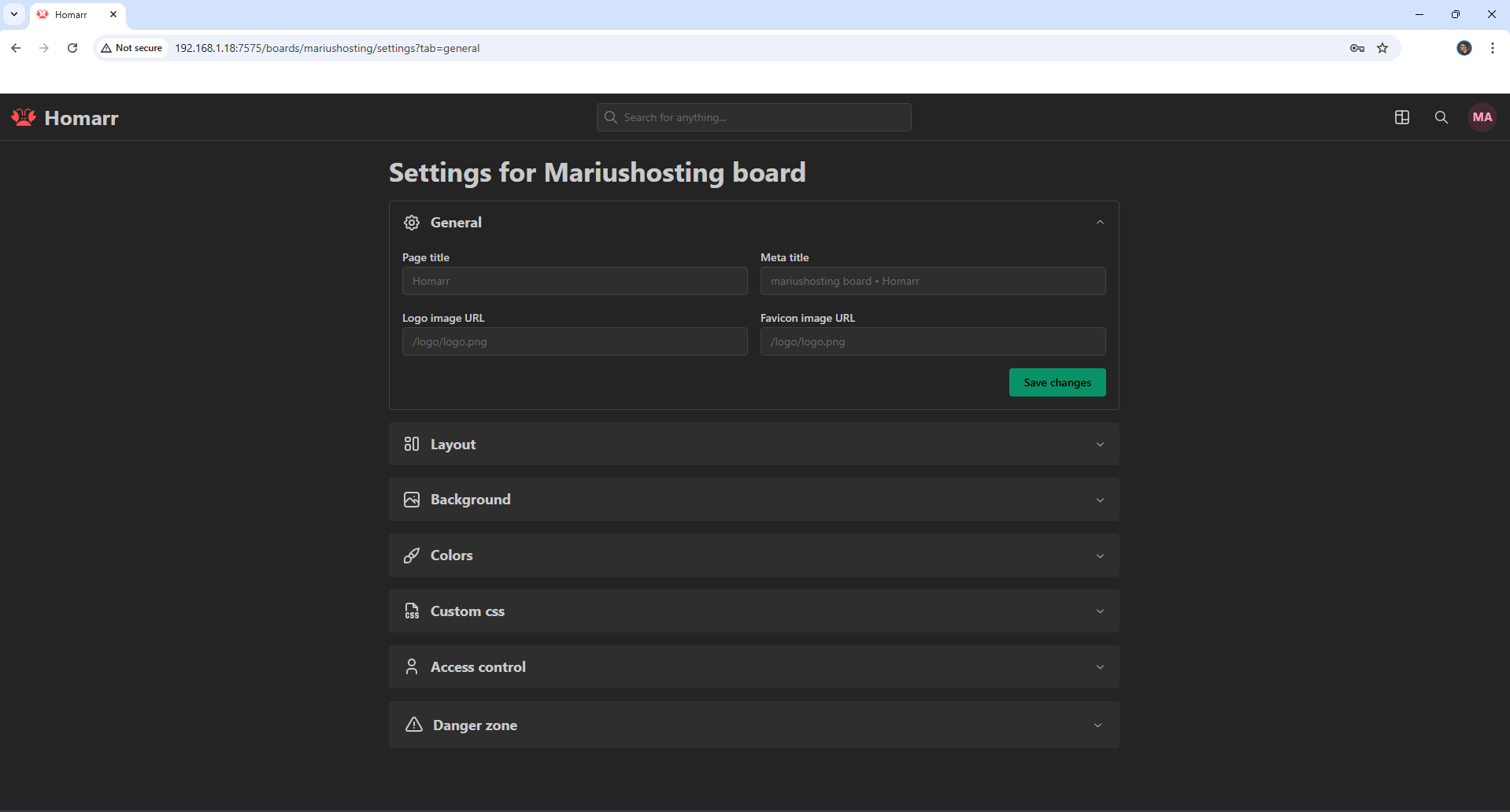The height and width of the screenshot is (812, 1510).
Task: Click the Background image icon
Action: (412, 500)
